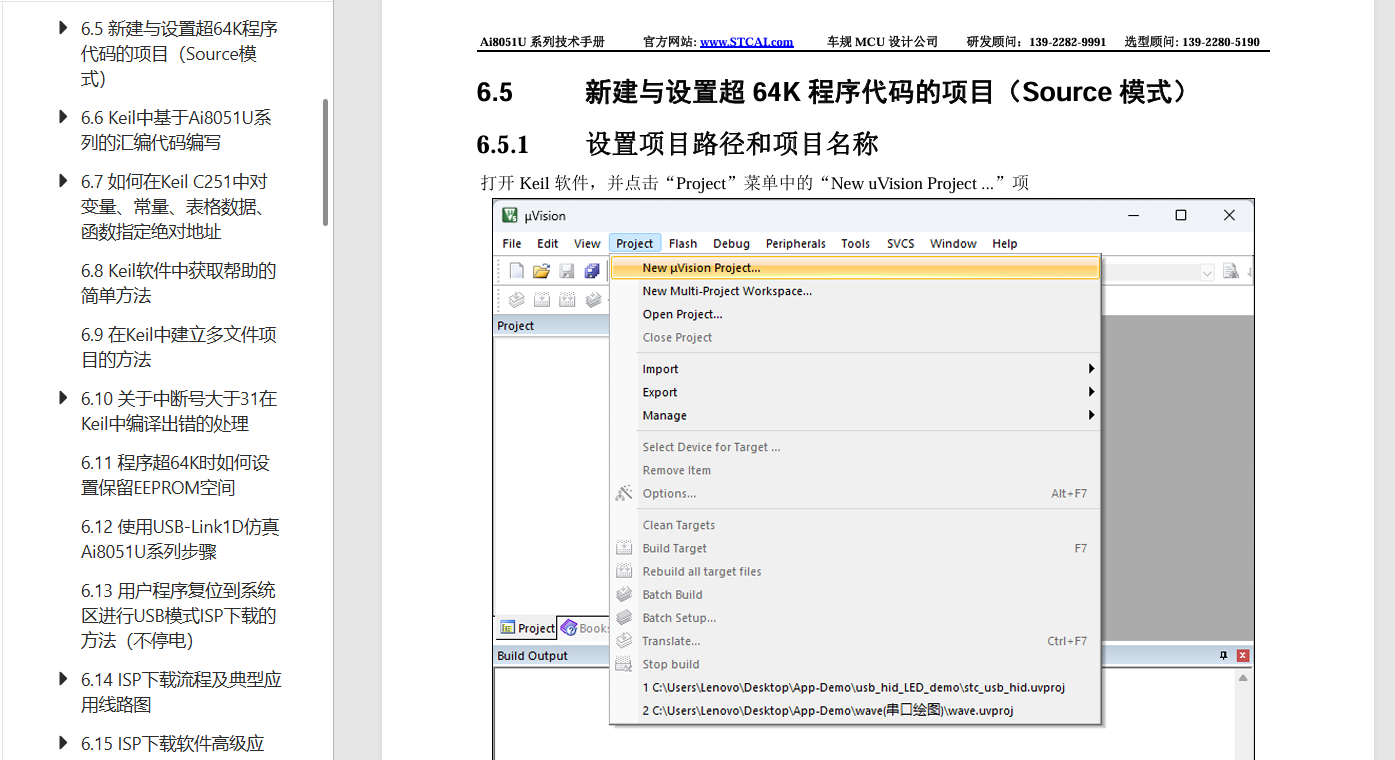The image size is (1395, 760).
Task: Click the Save All toolbar icon
Action: pos(592,271)
